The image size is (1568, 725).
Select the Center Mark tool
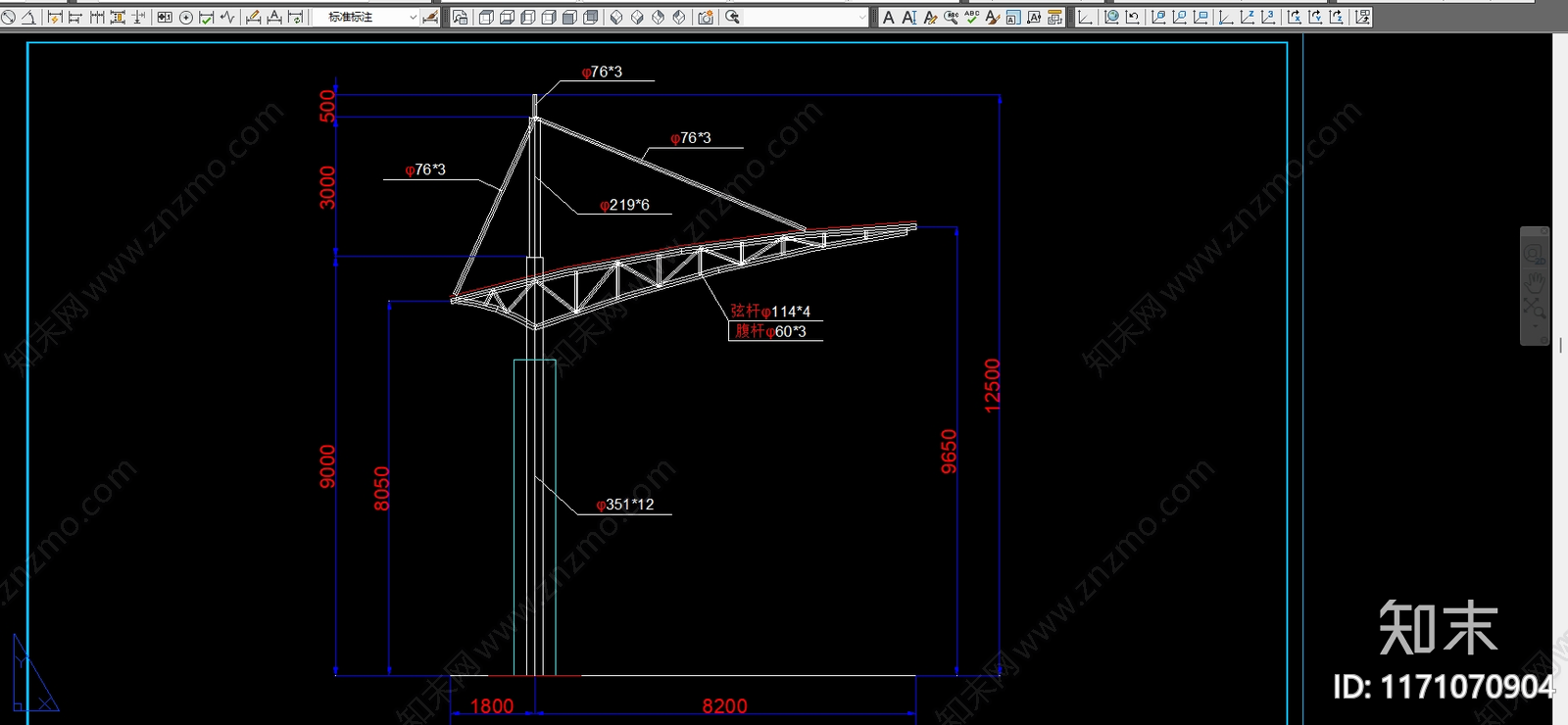pos(186,17)
